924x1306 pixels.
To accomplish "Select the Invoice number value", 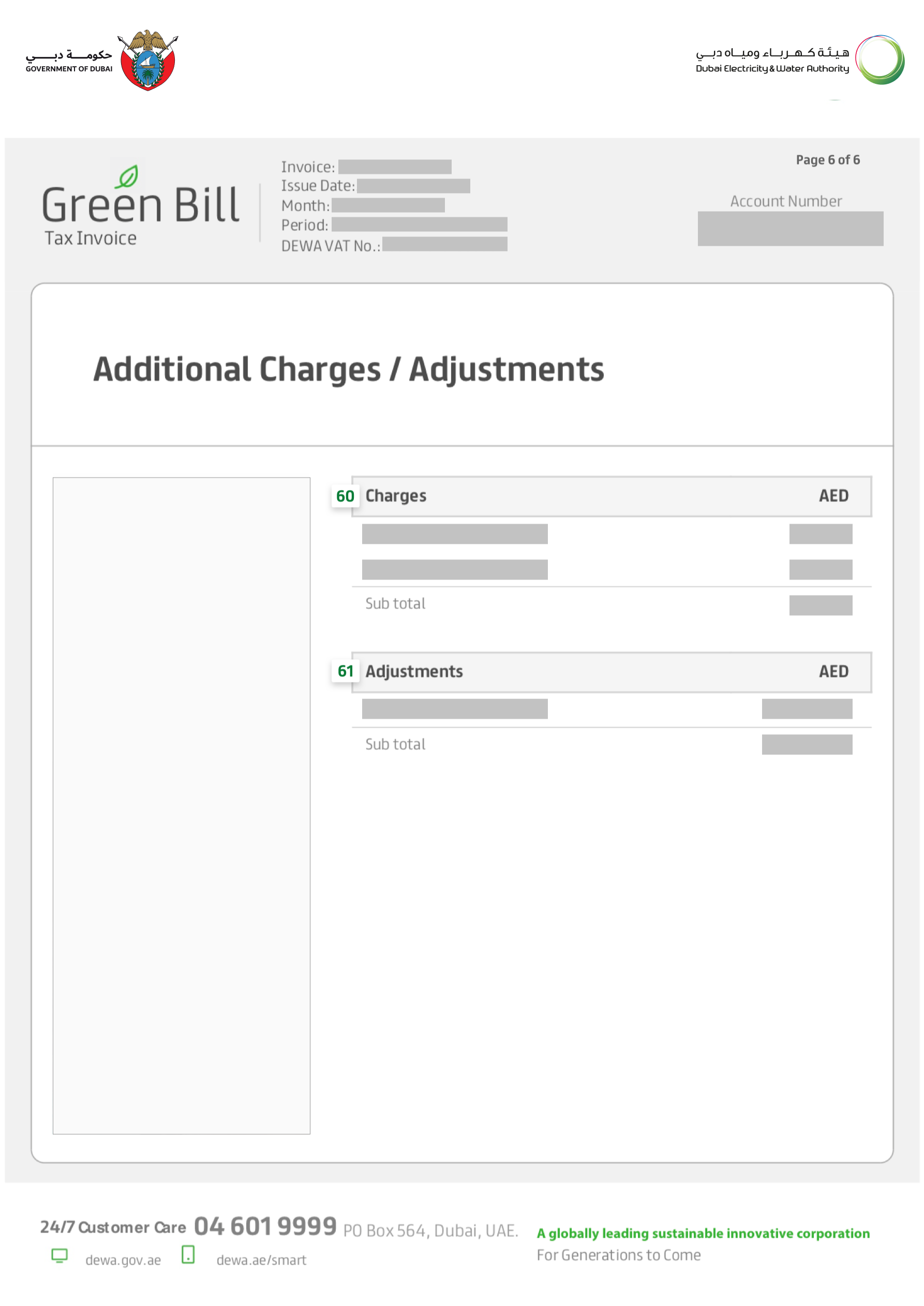I will (395, 167).
